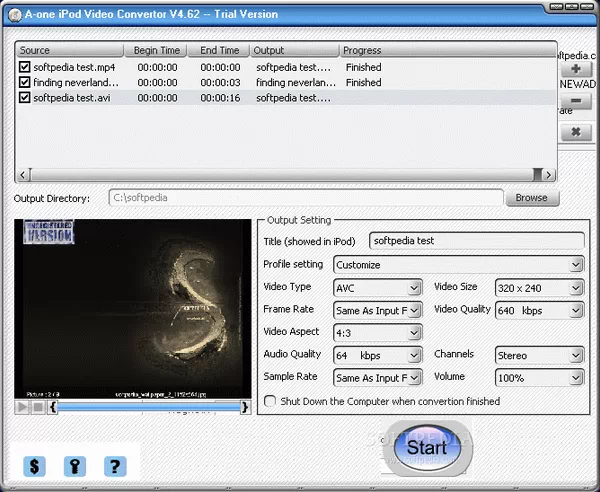Click the minus remove-file icon
The image size is (600, 492).
(576, 101)
